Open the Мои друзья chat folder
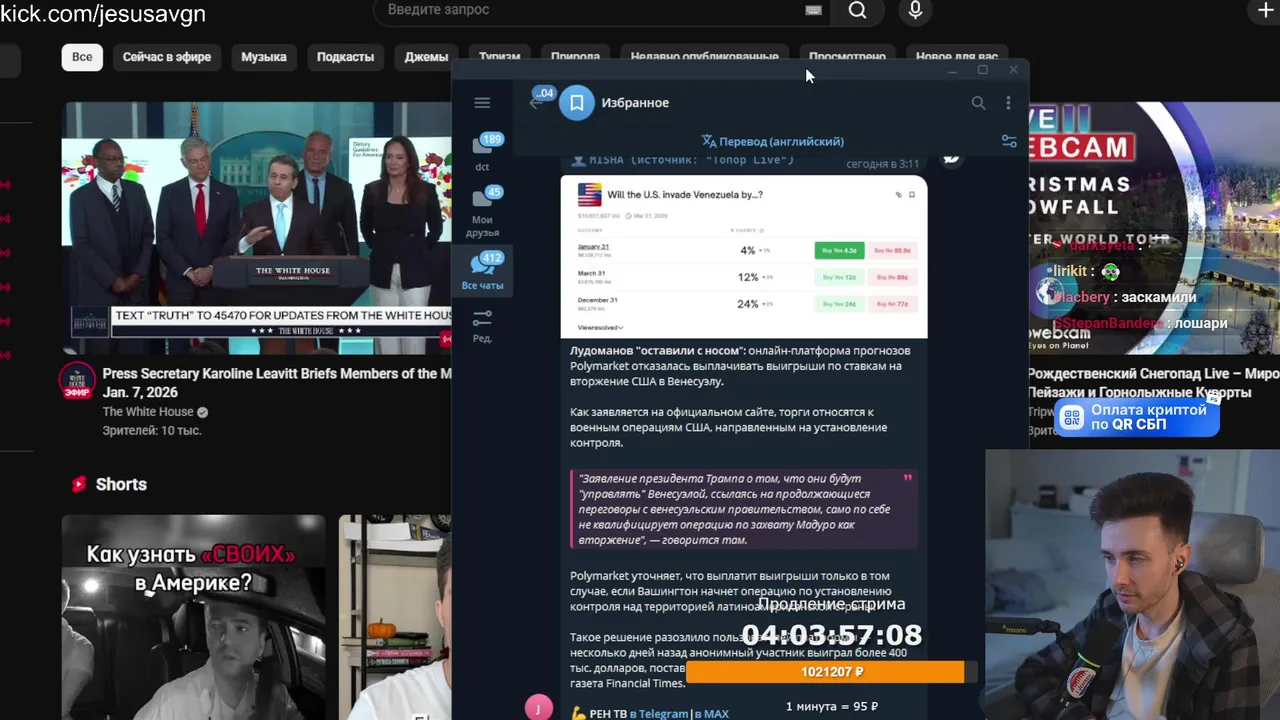Image resolution: width=1280 pixels, height=720 pixels. tap(482, 212)
